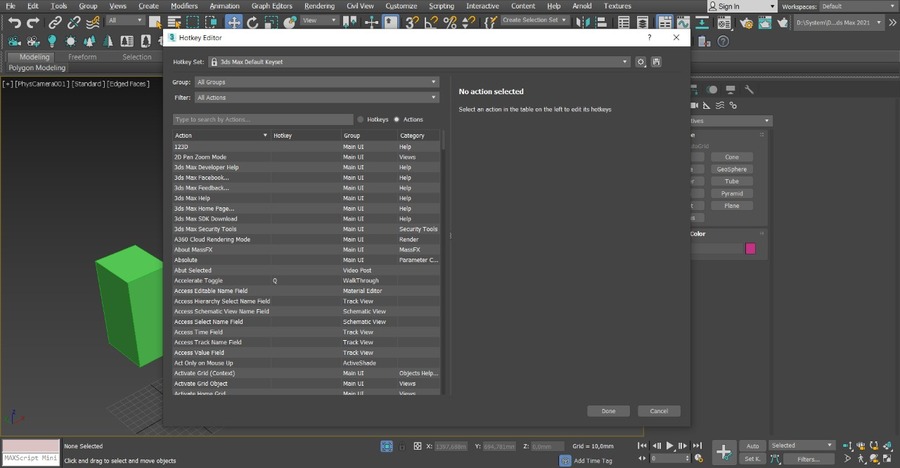Screen dimensions: 900x468
Task: Click the save hotkey set icon
Action: click(x=656, y=62)
